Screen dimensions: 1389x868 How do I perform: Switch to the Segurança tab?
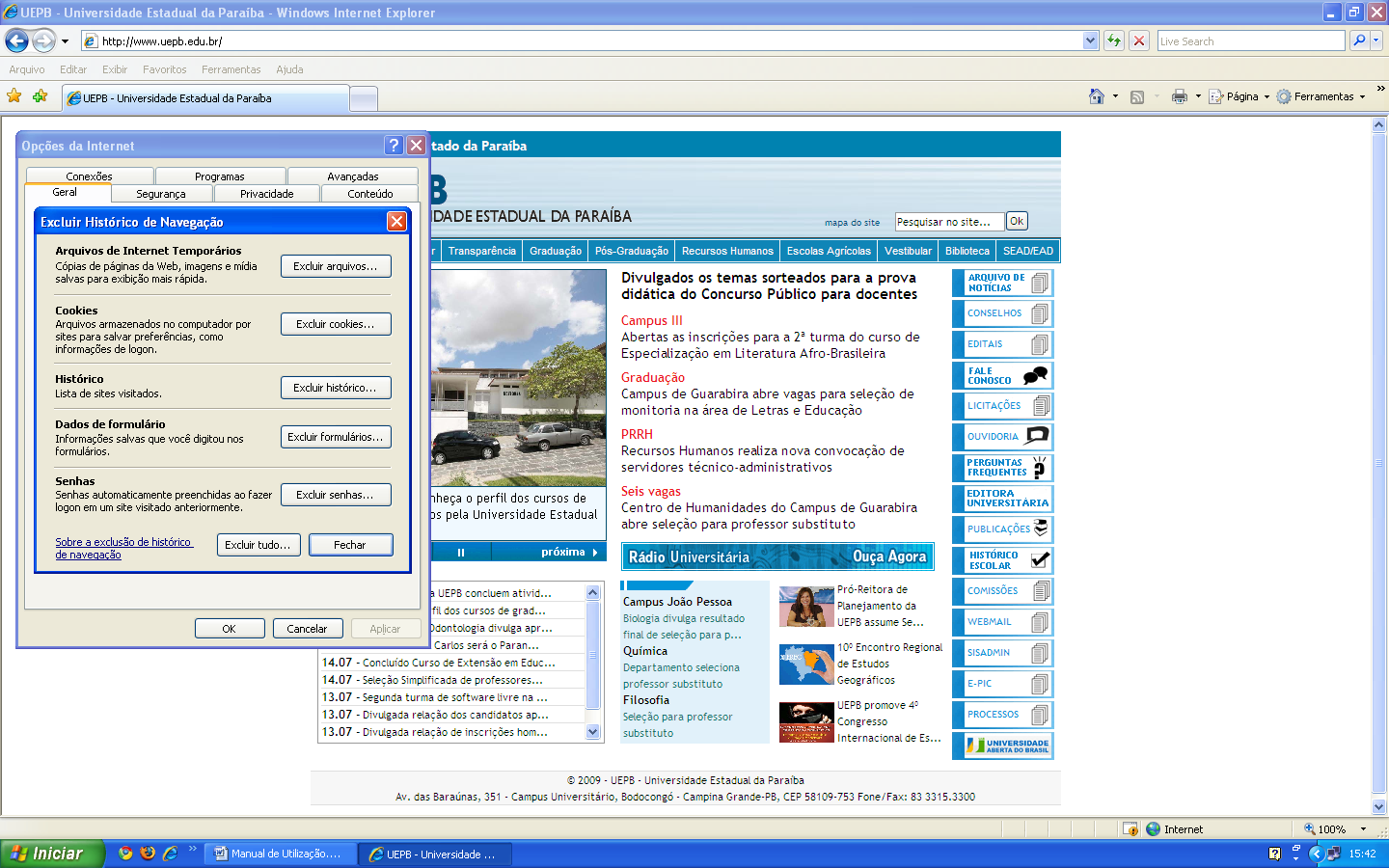coord(161,194)
